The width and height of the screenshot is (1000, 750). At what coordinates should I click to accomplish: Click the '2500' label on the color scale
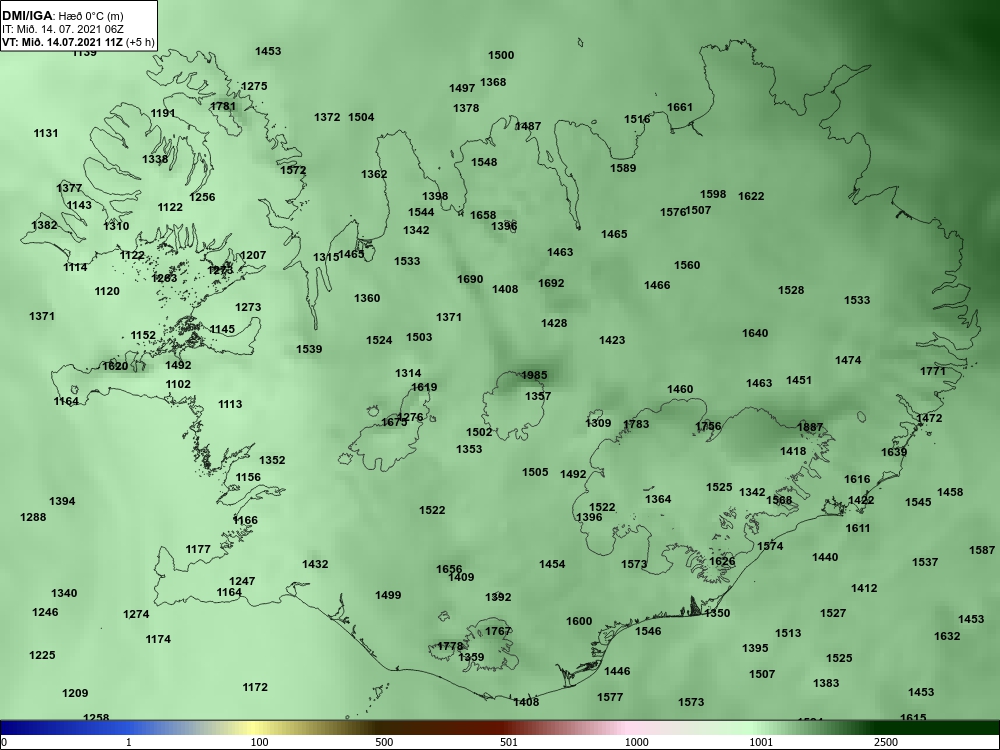point(886,742)
